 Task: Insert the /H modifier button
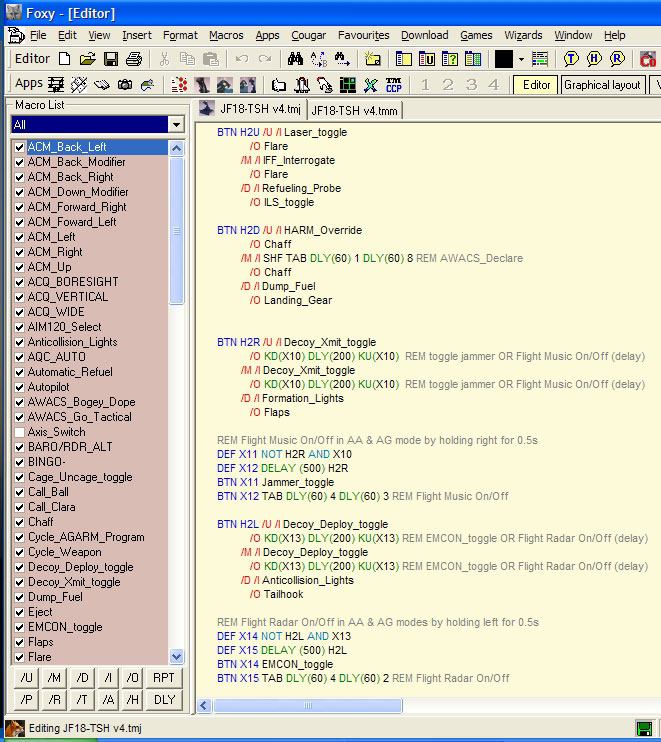pos(132,699)
